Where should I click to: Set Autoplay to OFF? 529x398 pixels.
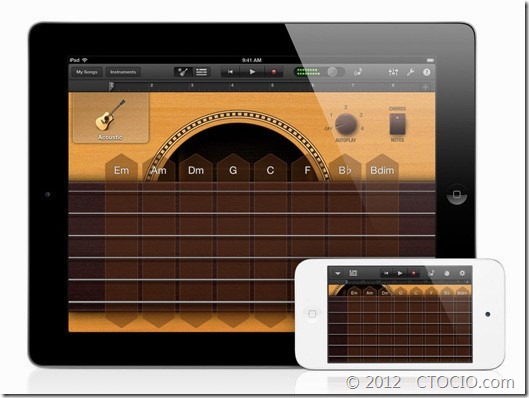click(328, 129)
